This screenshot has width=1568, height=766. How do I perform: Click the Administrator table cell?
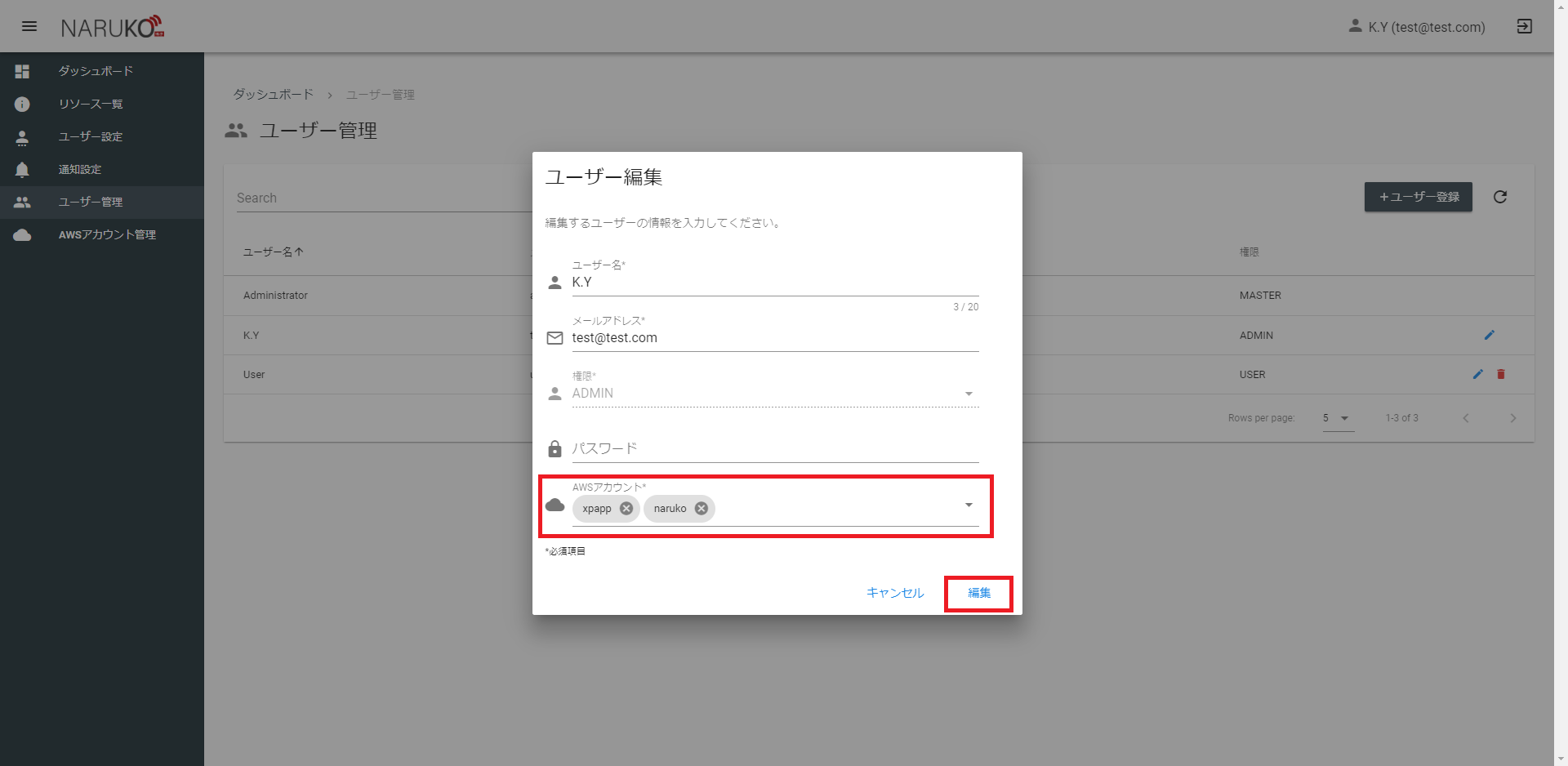coord(275,296)
